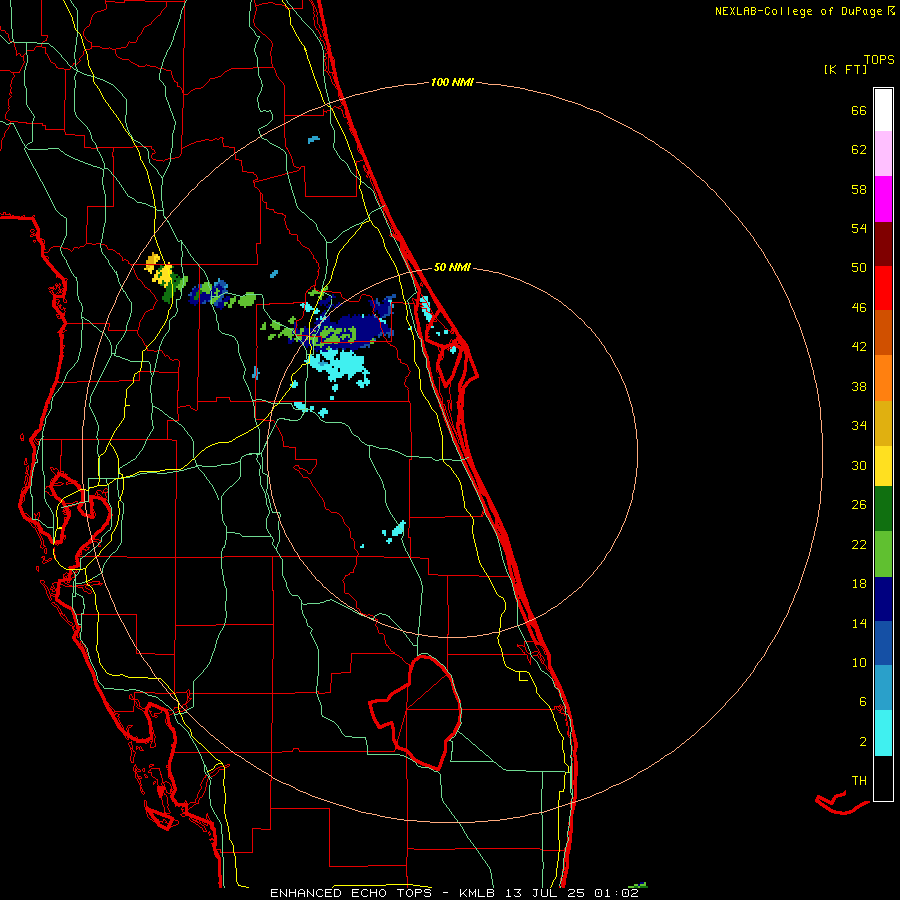Select the TH threshold label
The image size is (900, 900).
pos(859,781)
